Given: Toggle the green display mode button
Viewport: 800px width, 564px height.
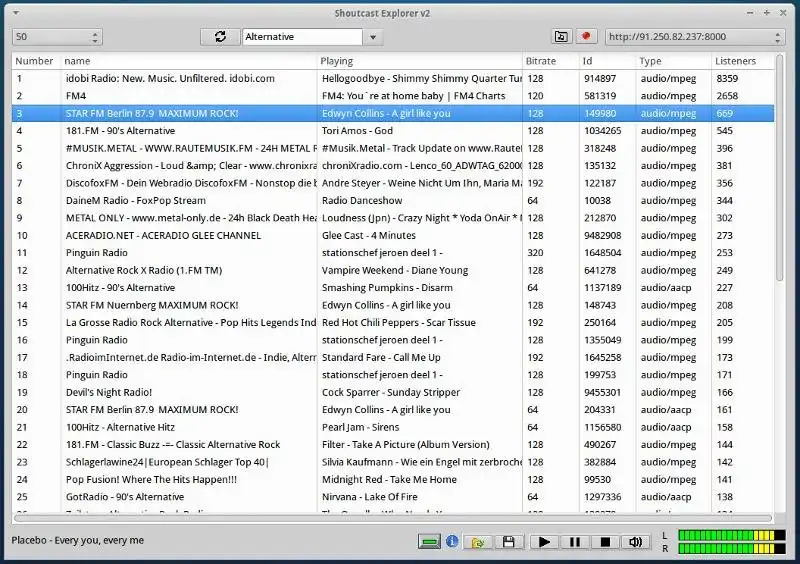Looking at the screenshot, I should (429, 542).
